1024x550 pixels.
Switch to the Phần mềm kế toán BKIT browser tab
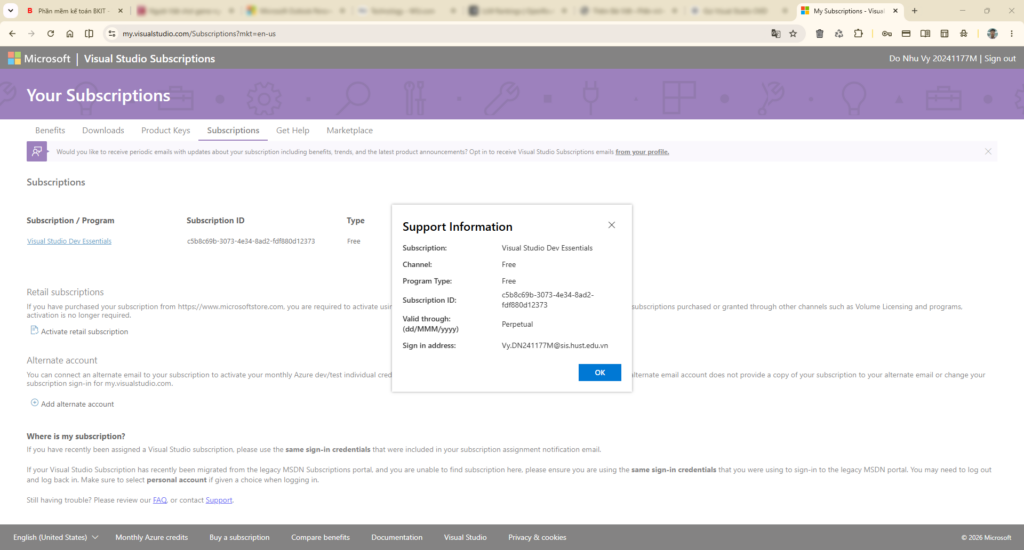click(x=72, y=10)
